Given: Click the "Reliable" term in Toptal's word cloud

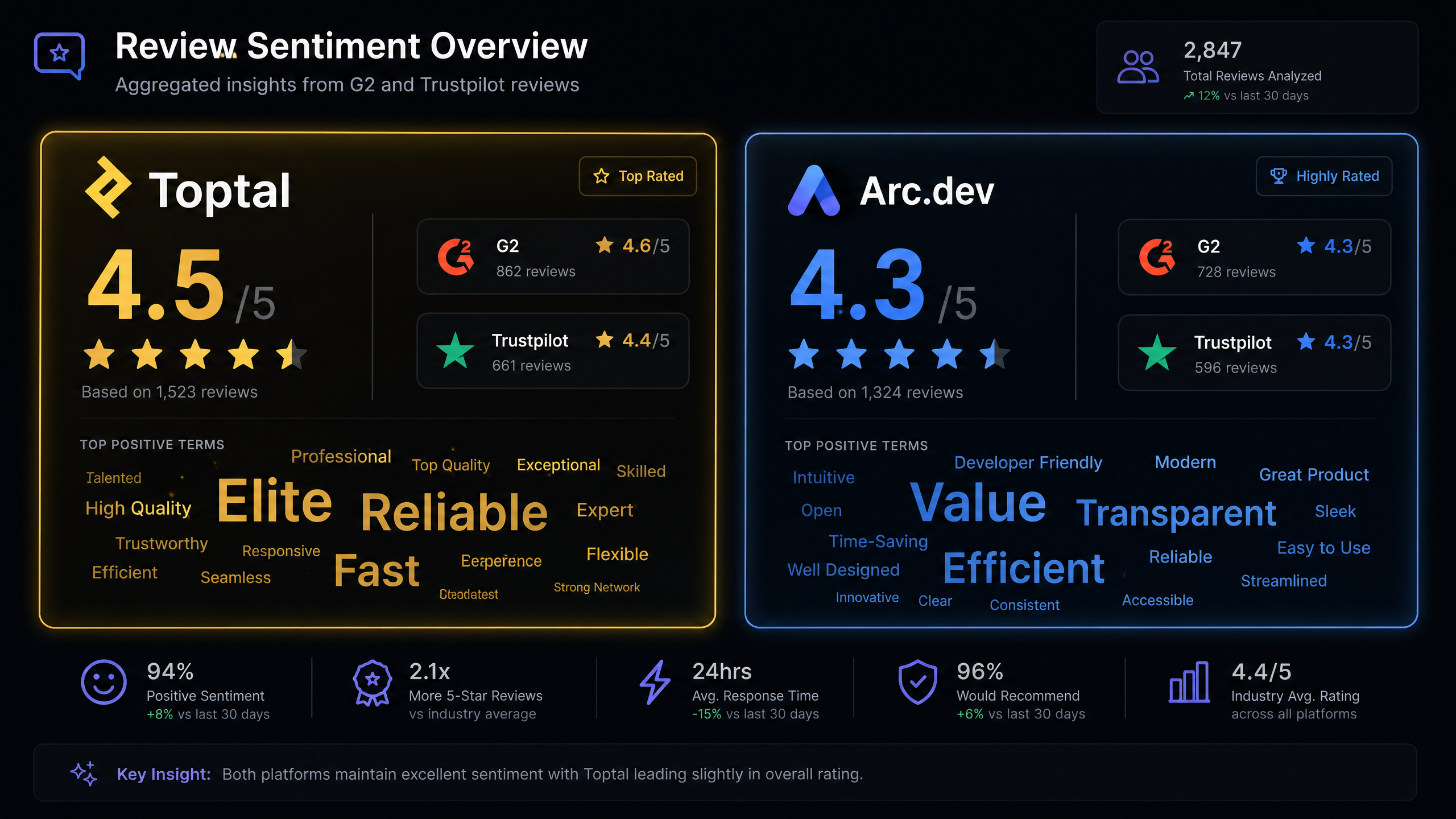Looking at the screenshot, I should point(454,512).
